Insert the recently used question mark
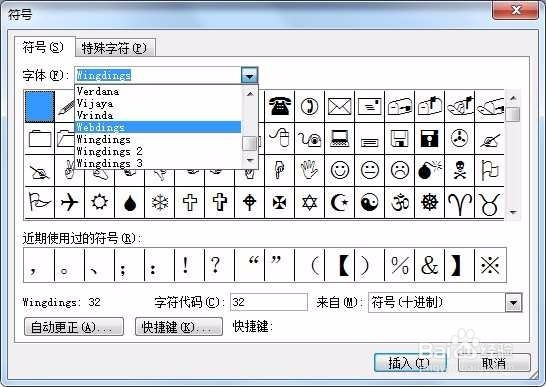Image resolution: width=546 pixels, height=387 pixels. point(219,265)
